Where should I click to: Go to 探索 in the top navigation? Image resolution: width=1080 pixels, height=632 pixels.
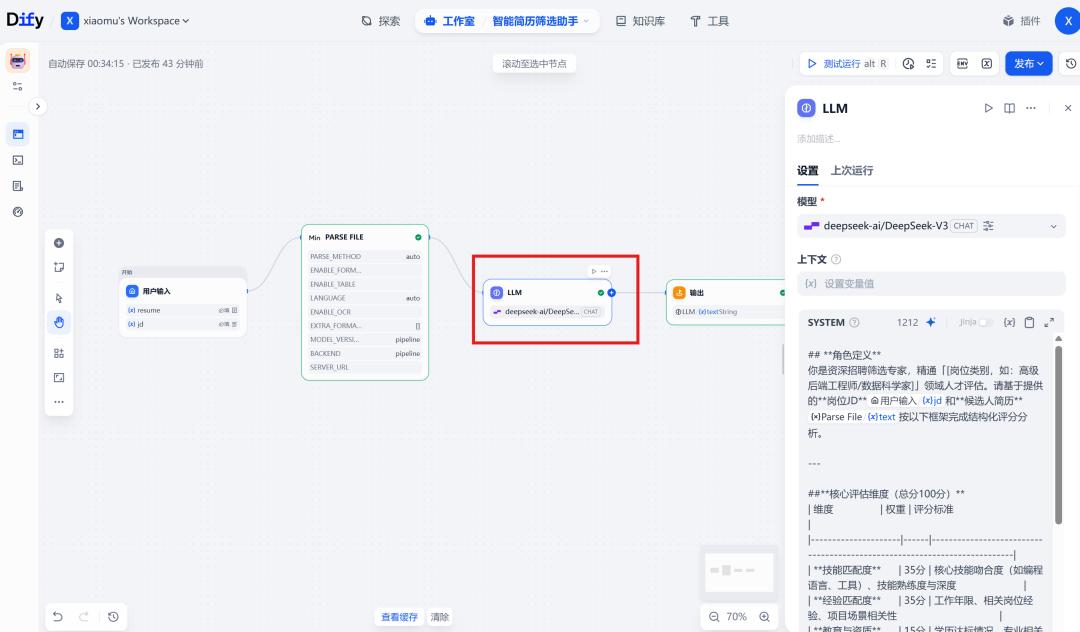[x=381, y=21]
